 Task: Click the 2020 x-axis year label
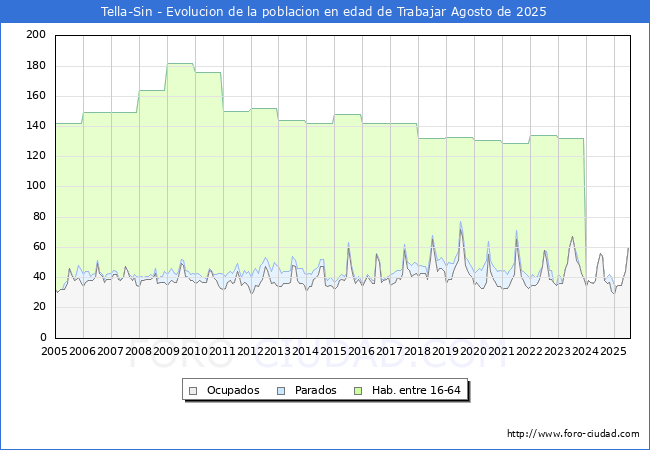click(473, 351)
